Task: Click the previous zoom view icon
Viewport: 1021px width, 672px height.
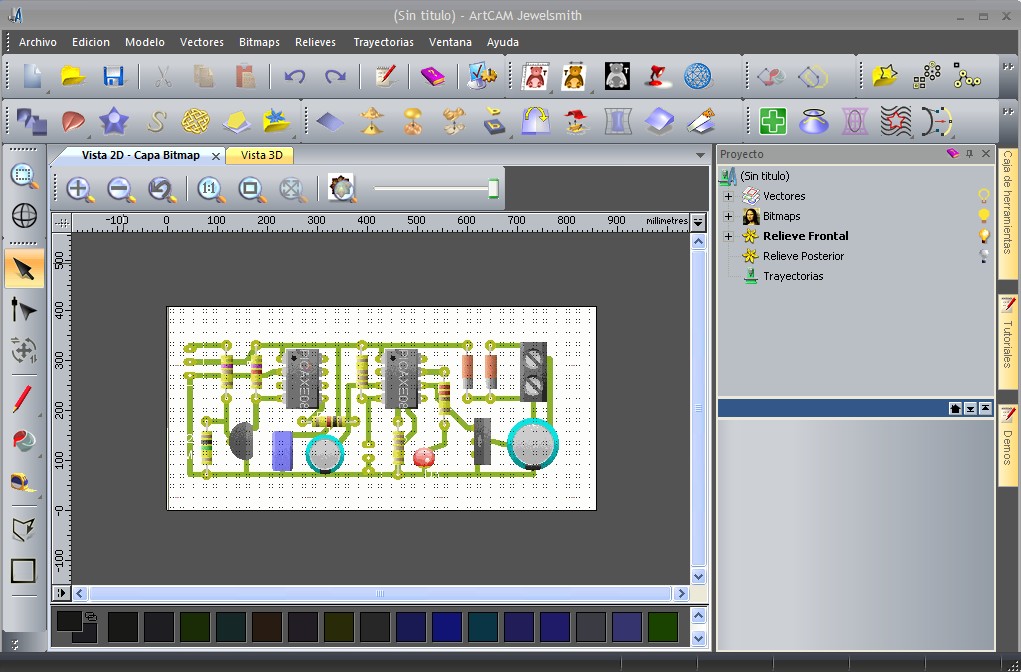Action: 161,189
